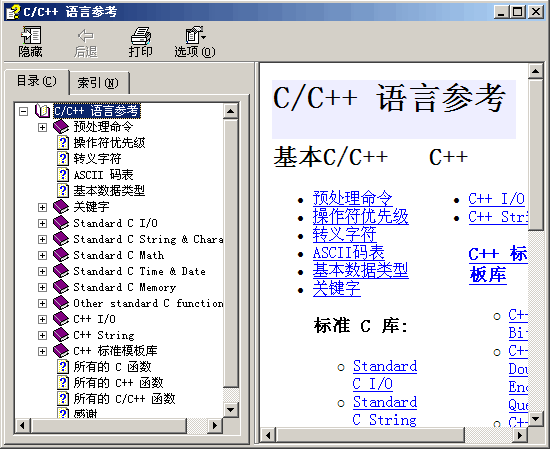Open the 预处理命令 hyperlink in content pane
The image size is (550, 450).
click(353, 198)
